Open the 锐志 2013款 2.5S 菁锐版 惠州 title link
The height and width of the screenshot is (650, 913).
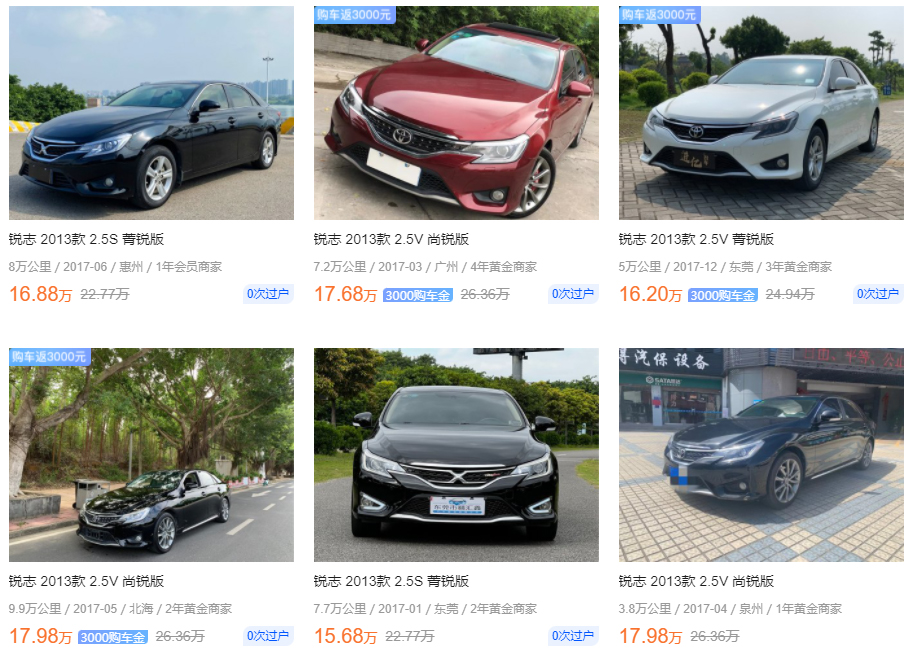click(86, 239)
